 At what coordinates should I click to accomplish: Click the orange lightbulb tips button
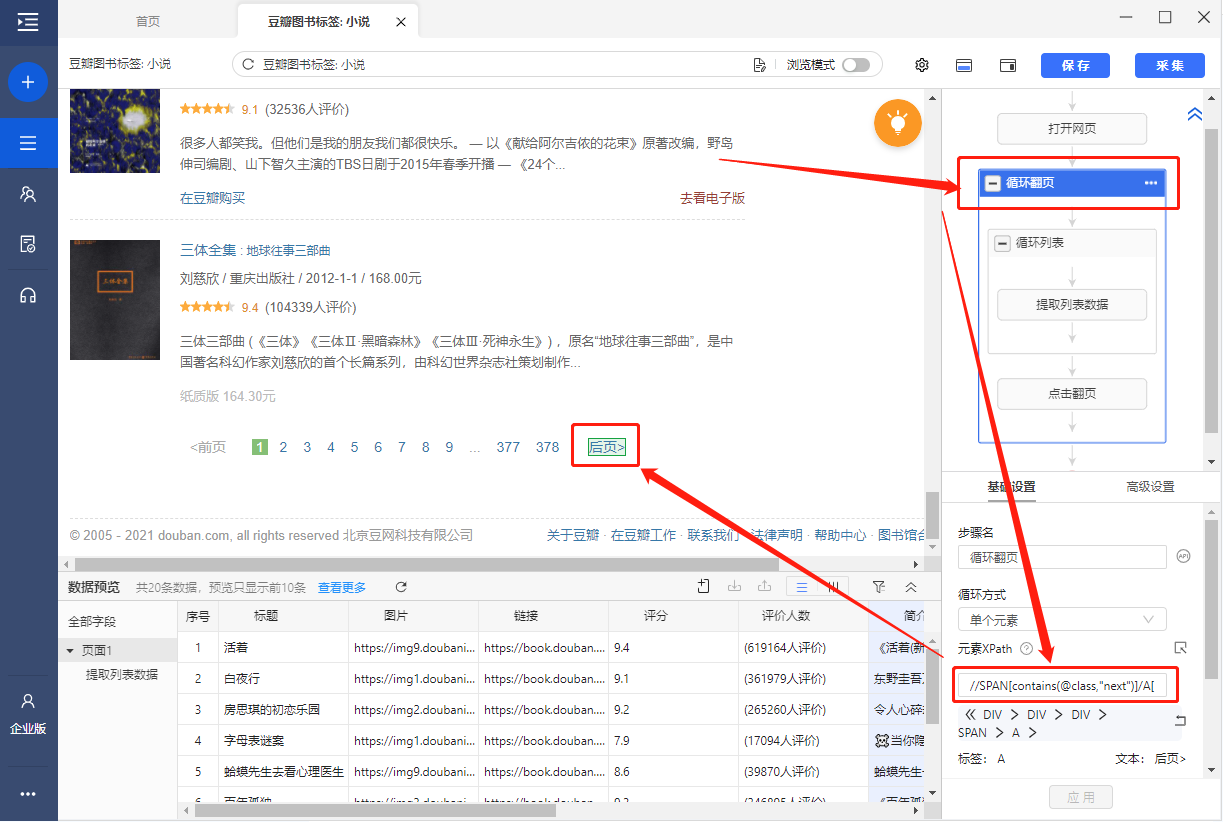pyautogui.click(x=898, y=122)
